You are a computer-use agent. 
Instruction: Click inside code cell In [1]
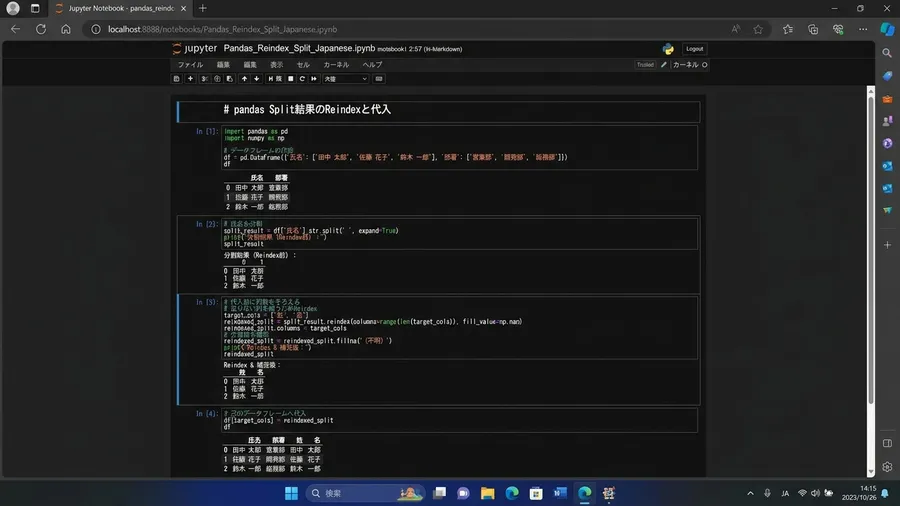click(460, 147)
